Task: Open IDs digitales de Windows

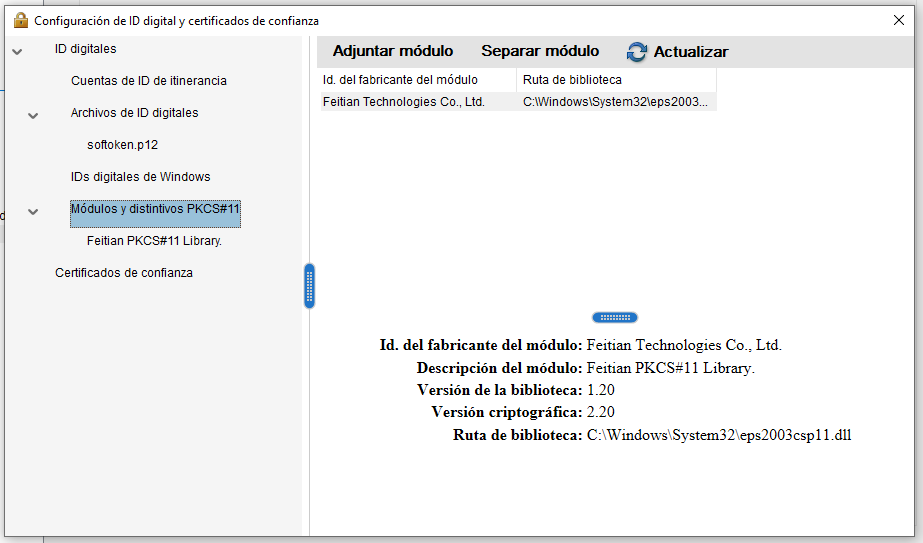Action: coord(140,177)
